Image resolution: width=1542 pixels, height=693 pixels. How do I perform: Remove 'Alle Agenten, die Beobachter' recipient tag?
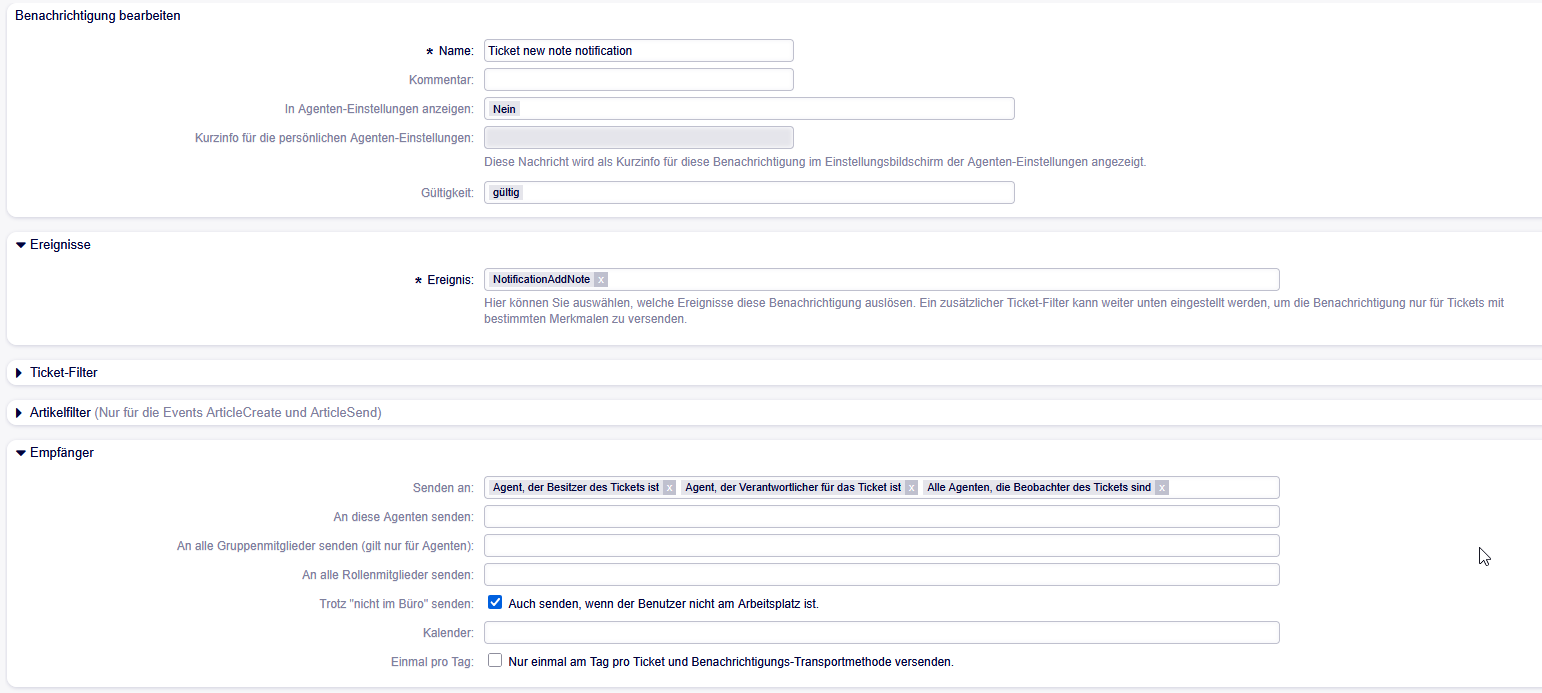click(1161, 488)
